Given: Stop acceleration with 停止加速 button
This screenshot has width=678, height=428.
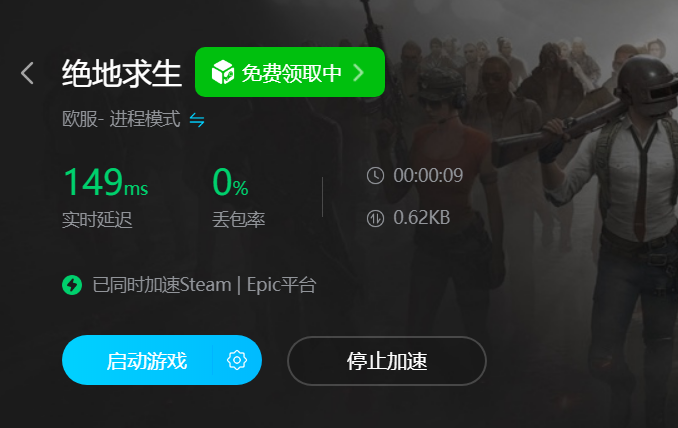Looking at the screenshot, I should point(387,361).
